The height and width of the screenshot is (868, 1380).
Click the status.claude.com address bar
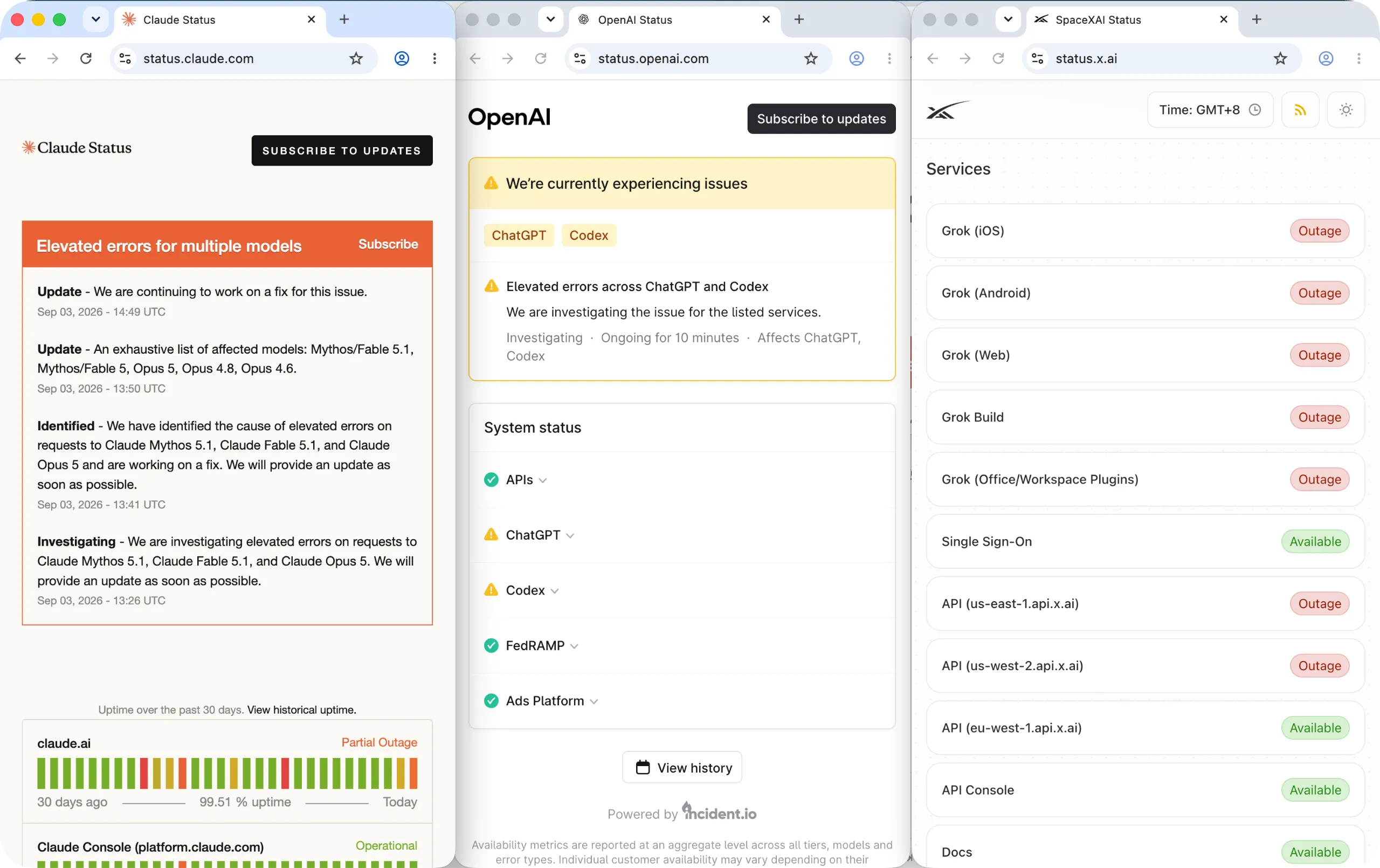(243, 58)
